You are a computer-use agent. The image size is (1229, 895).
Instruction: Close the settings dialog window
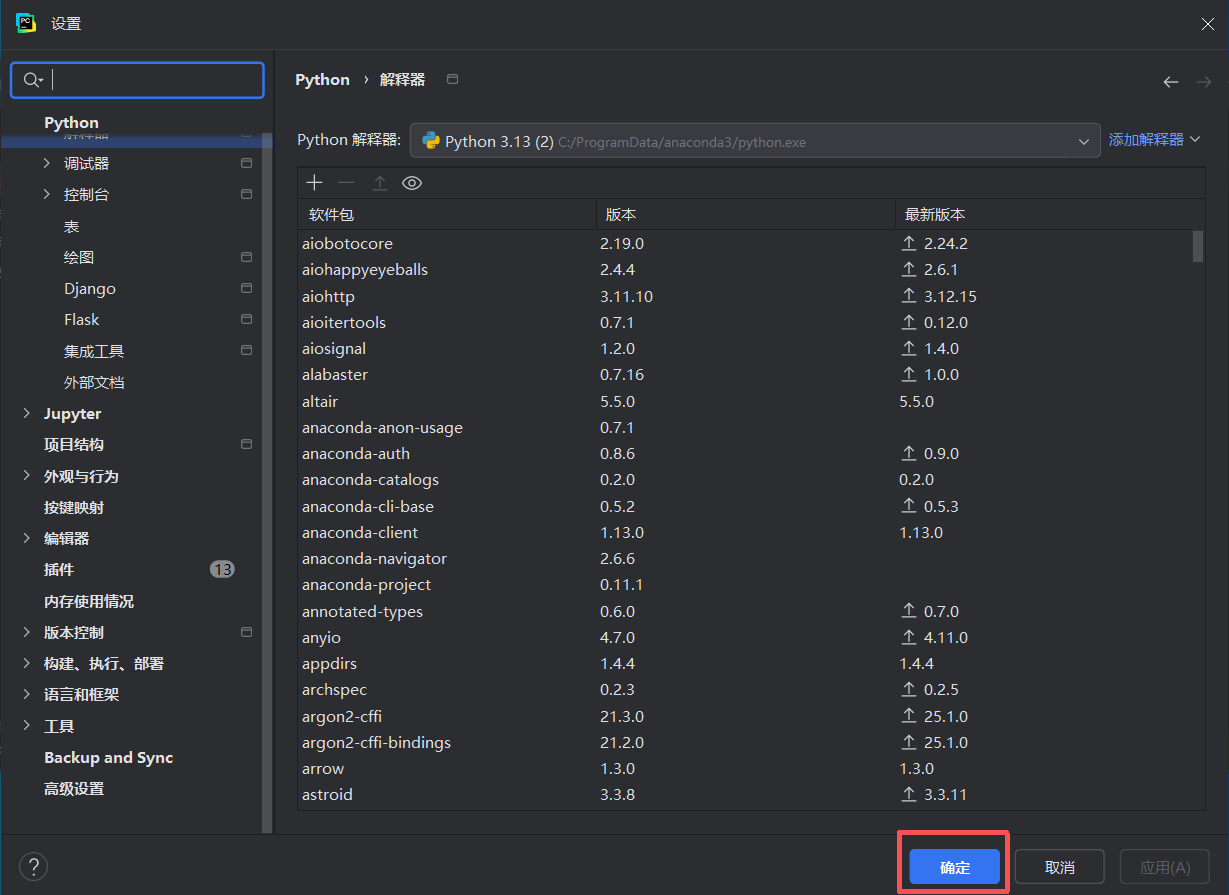1208,24
